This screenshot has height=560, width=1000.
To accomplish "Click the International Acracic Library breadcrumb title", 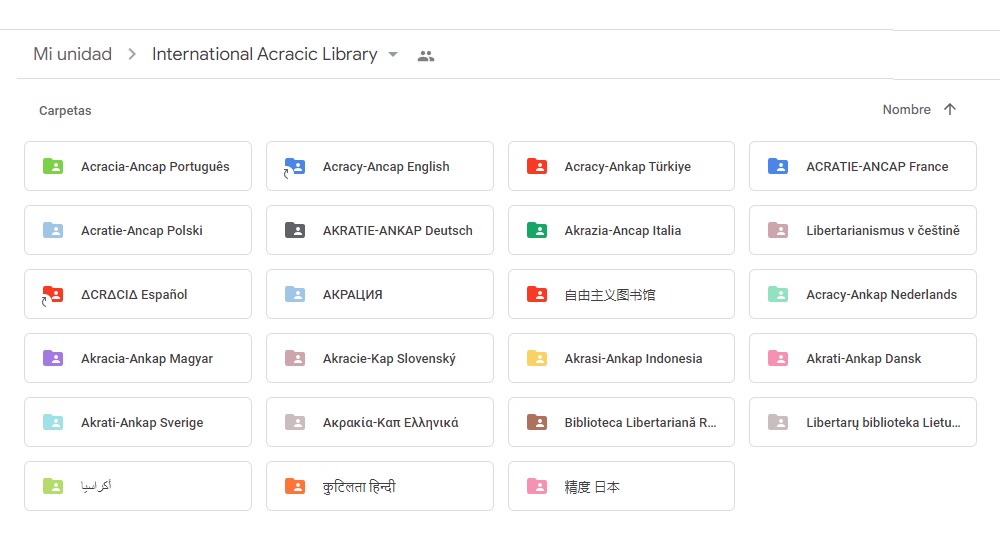I will click(x=265, y=54).
